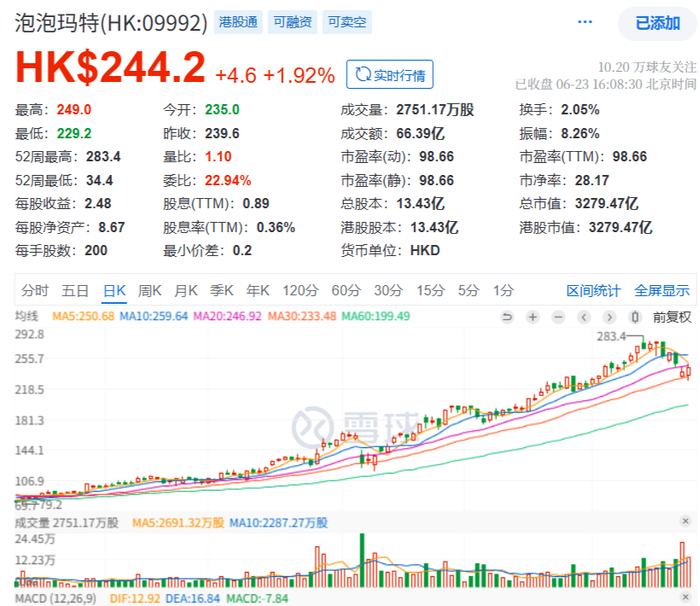Zoom in chart with plus icon
This screenshot has width=700, height=606.
coord(533,317)
